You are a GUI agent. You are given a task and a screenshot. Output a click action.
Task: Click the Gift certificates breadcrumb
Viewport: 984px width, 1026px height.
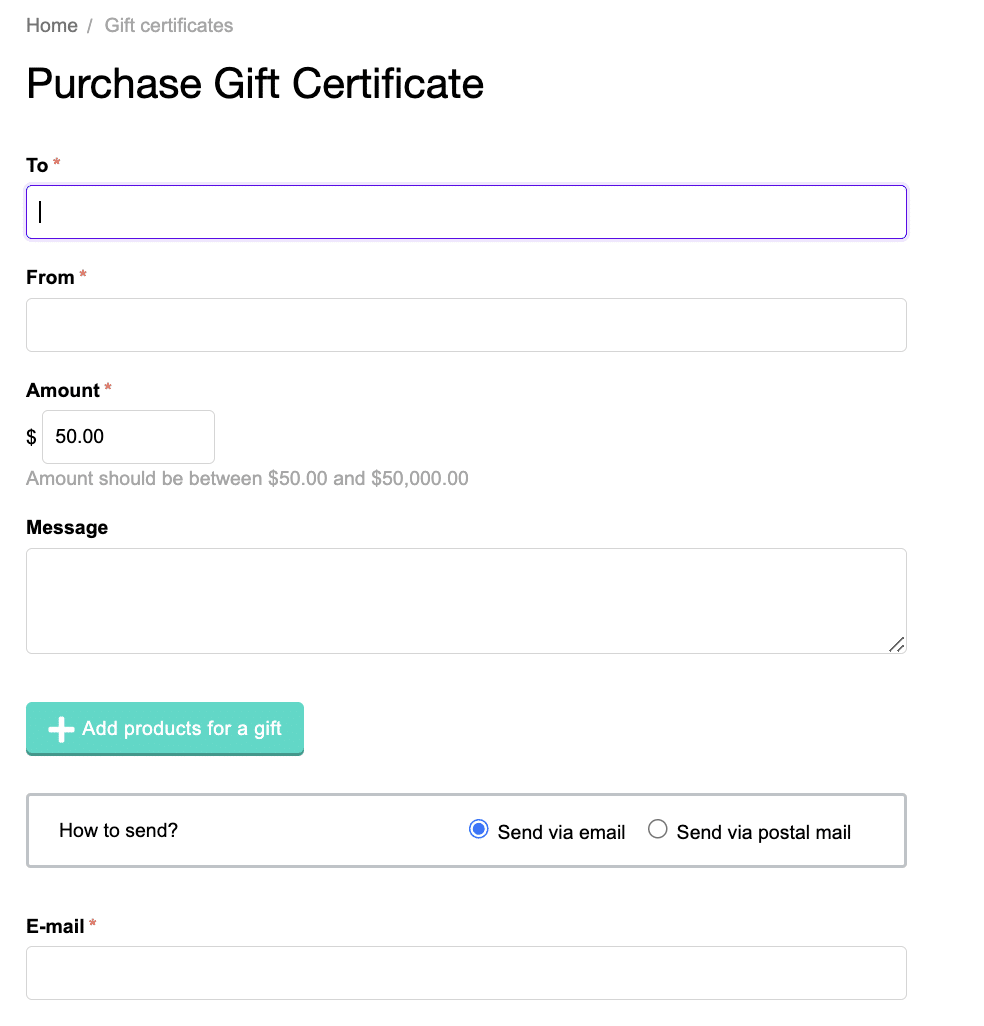click(169, 26)
